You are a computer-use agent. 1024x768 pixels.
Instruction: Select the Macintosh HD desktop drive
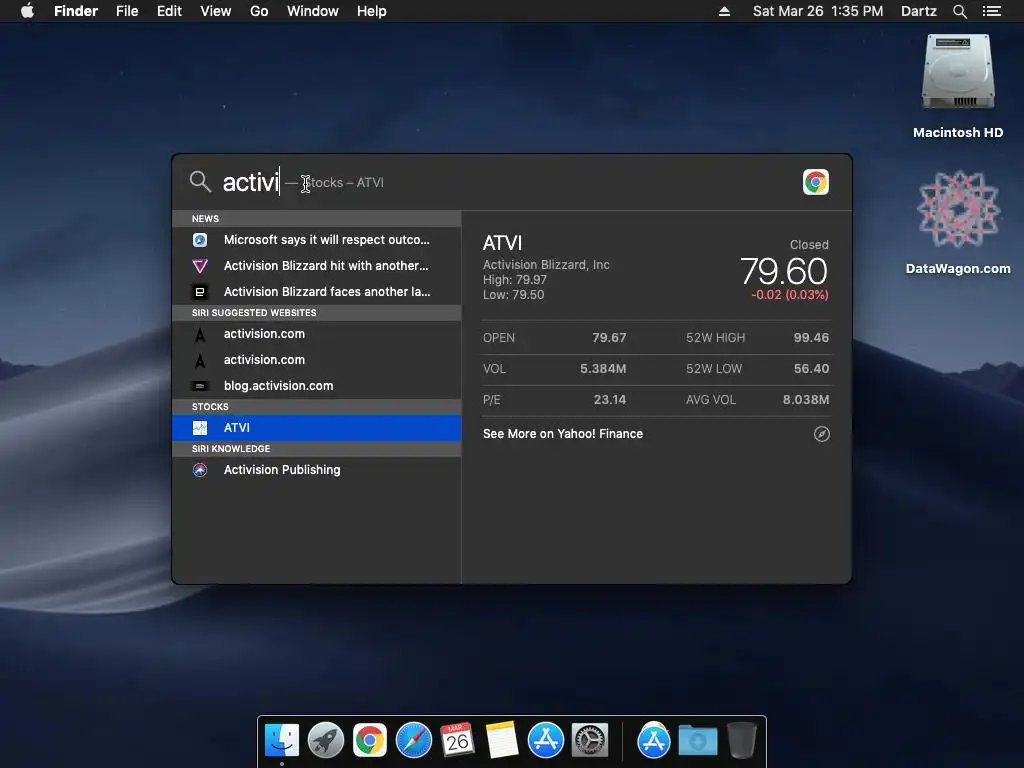click(x=957, y=86)
